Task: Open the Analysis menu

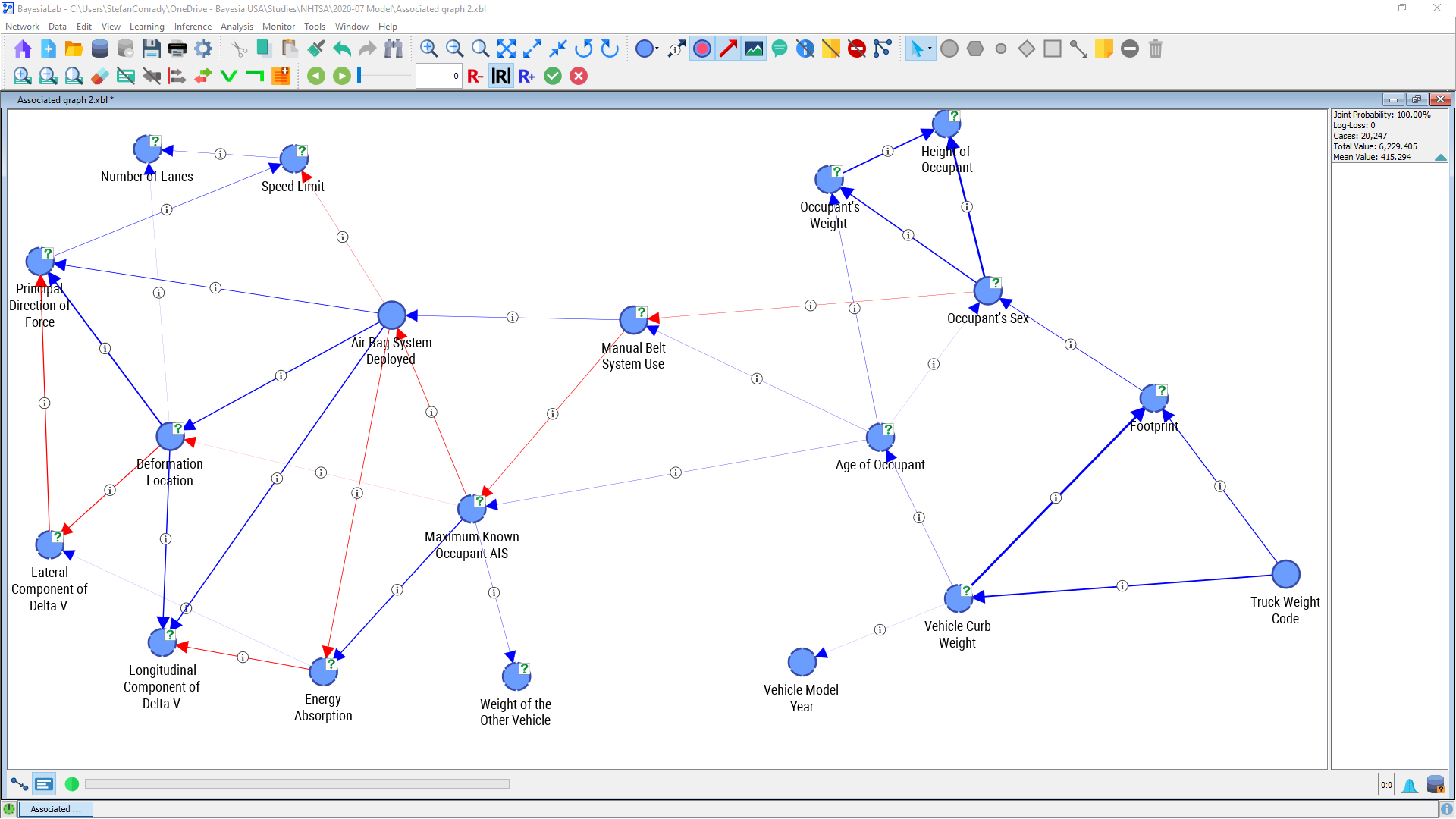Action: point(237,27)
